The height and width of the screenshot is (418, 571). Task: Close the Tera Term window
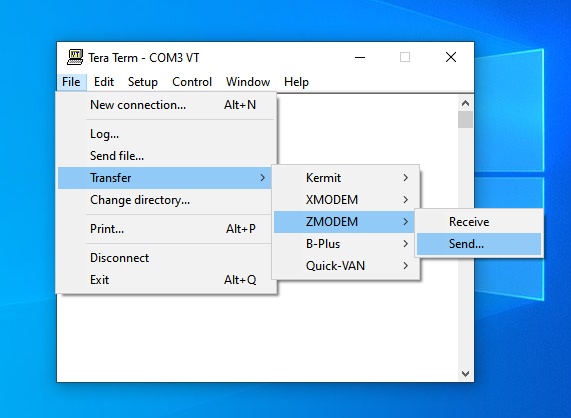451,57
